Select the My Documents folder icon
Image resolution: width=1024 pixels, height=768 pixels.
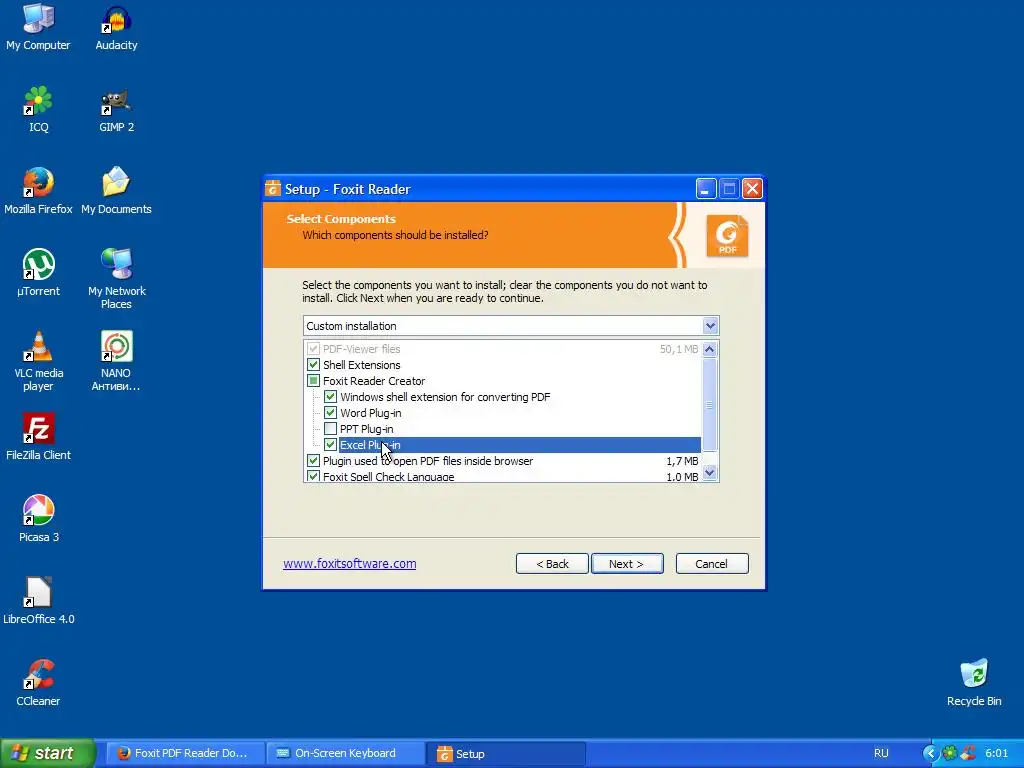116,191
